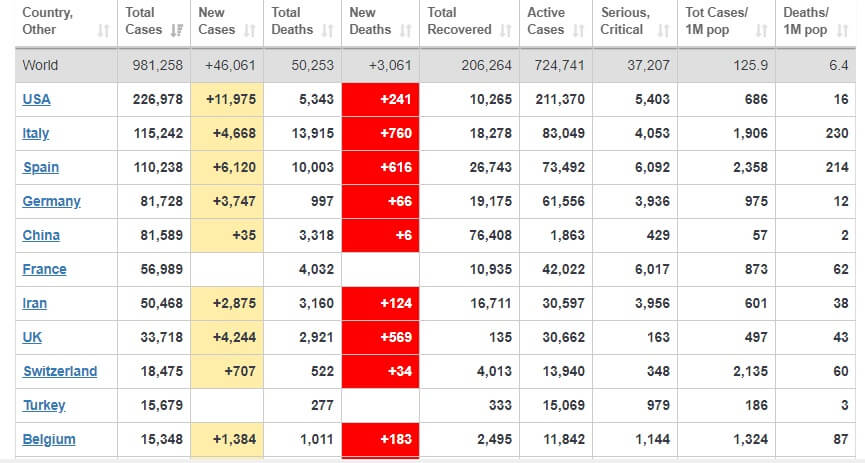The width and height of the screenshot is (865, 463).
Task: Click the red +760 New Deaths cell
Action: pyautogui.click(x=380, y=133)
